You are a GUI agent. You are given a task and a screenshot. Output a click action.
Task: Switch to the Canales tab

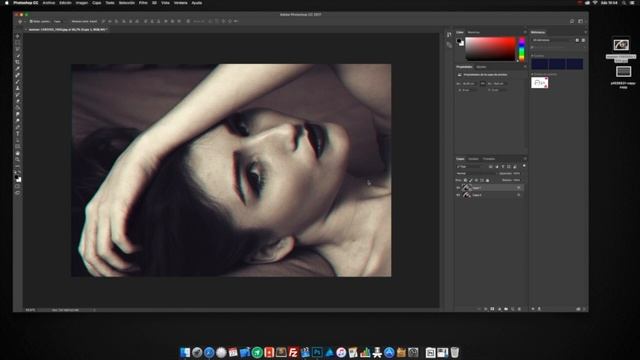pyautogui.click(x=473, y=159)
